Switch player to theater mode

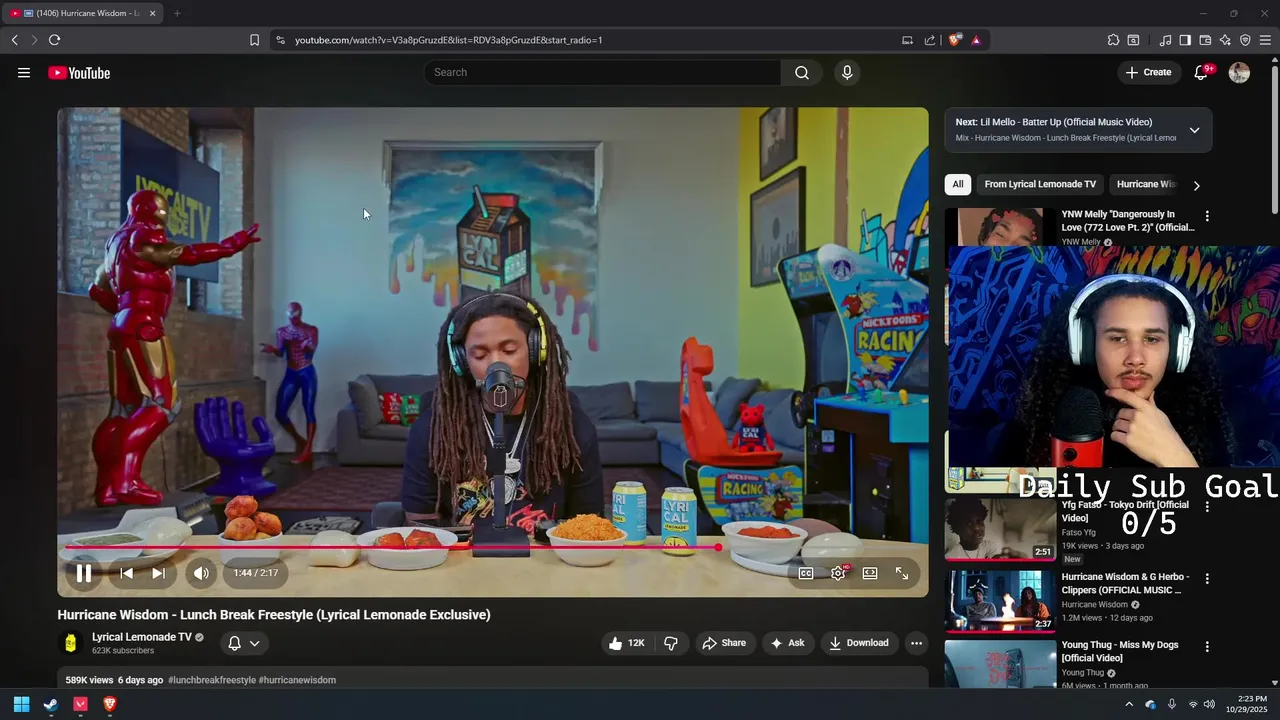pyautogui.click(x=870, y=573)
